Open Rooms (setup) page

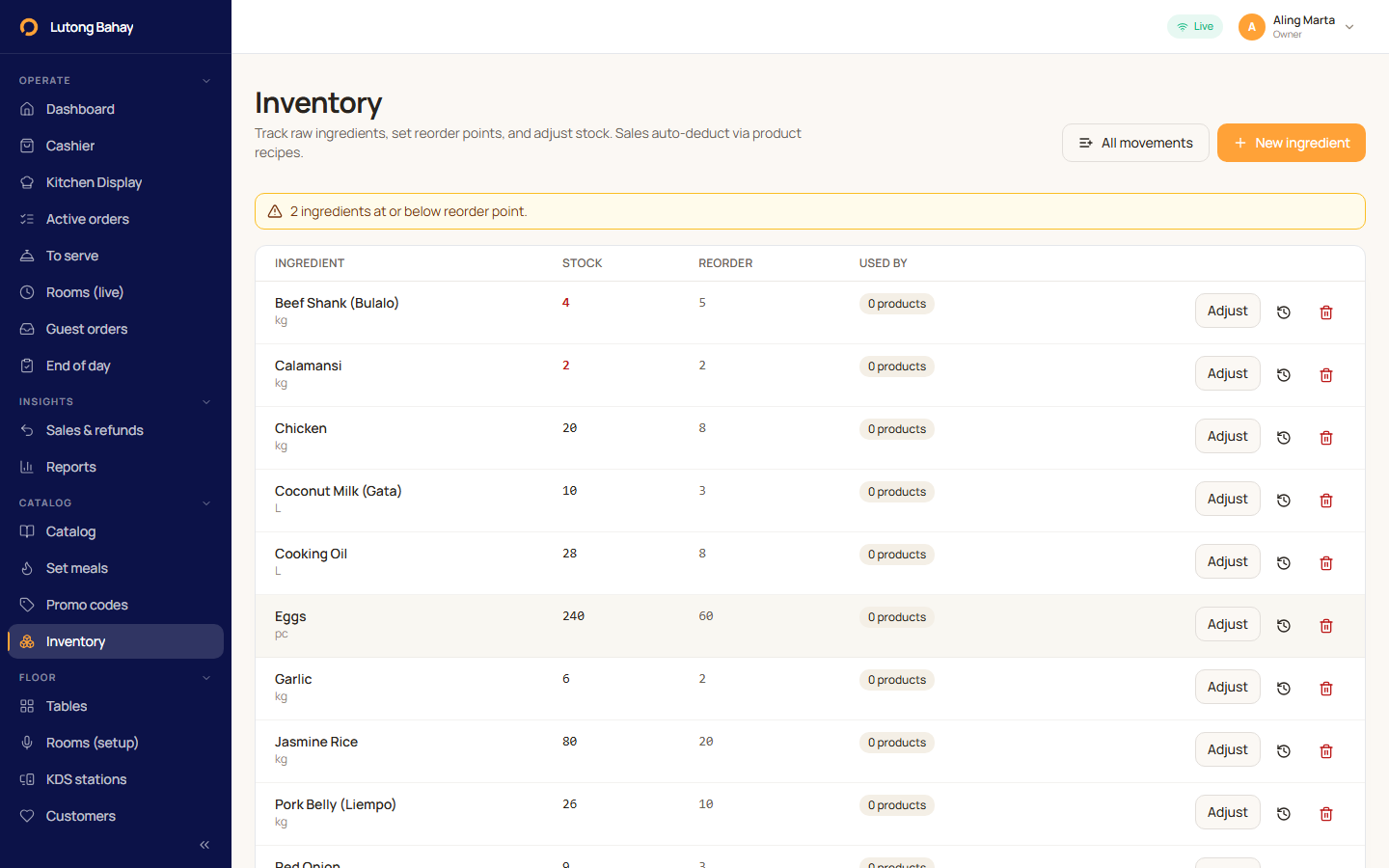pyautogui.click(x=116, y=743)
